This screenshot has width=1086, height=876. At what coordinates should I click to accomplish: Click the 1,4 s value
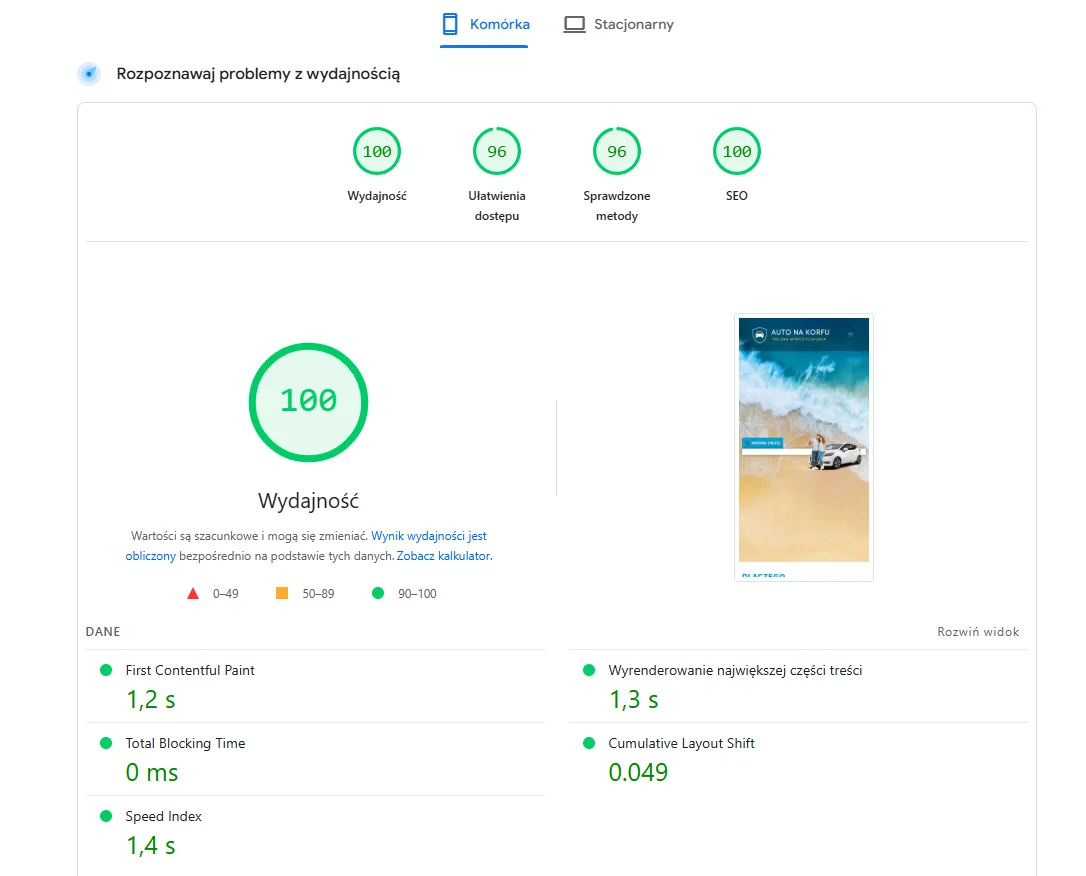coord(150,846)
